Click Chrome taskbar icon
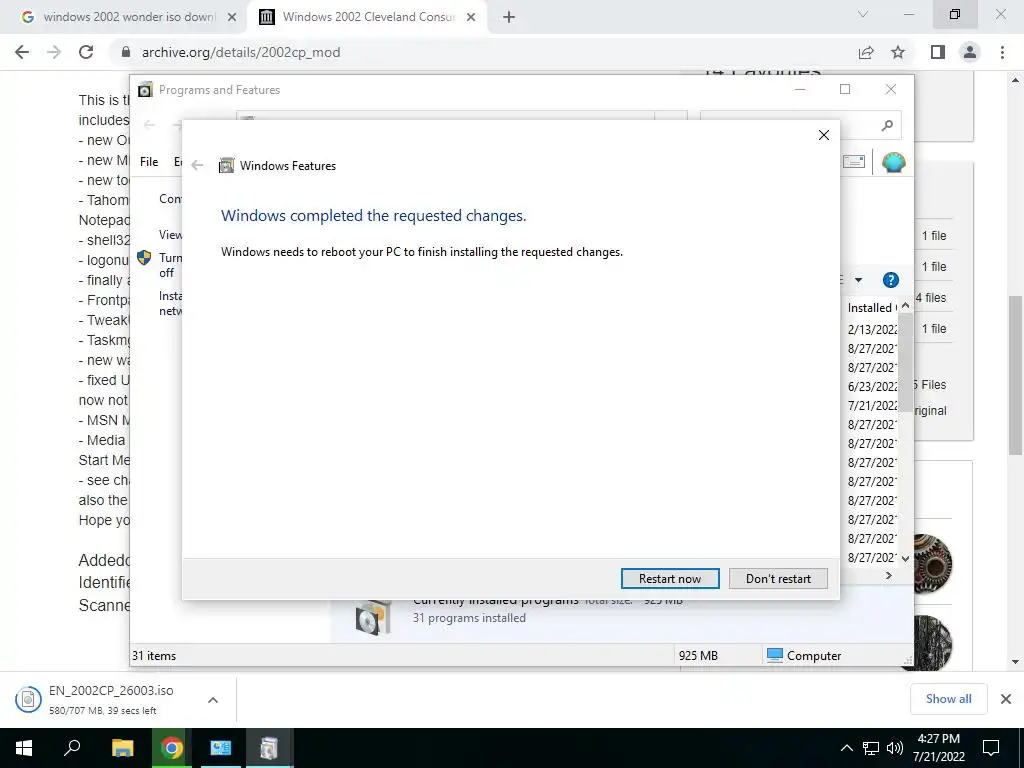Viewport: 1024px width, 768px height. pos(172,748)
